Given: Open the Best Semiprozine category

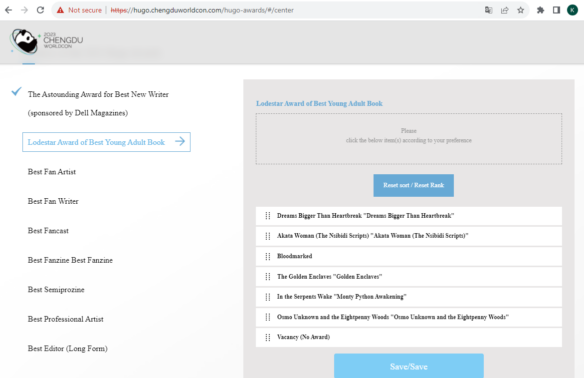Looking at the screenshot, I should 56,289.
